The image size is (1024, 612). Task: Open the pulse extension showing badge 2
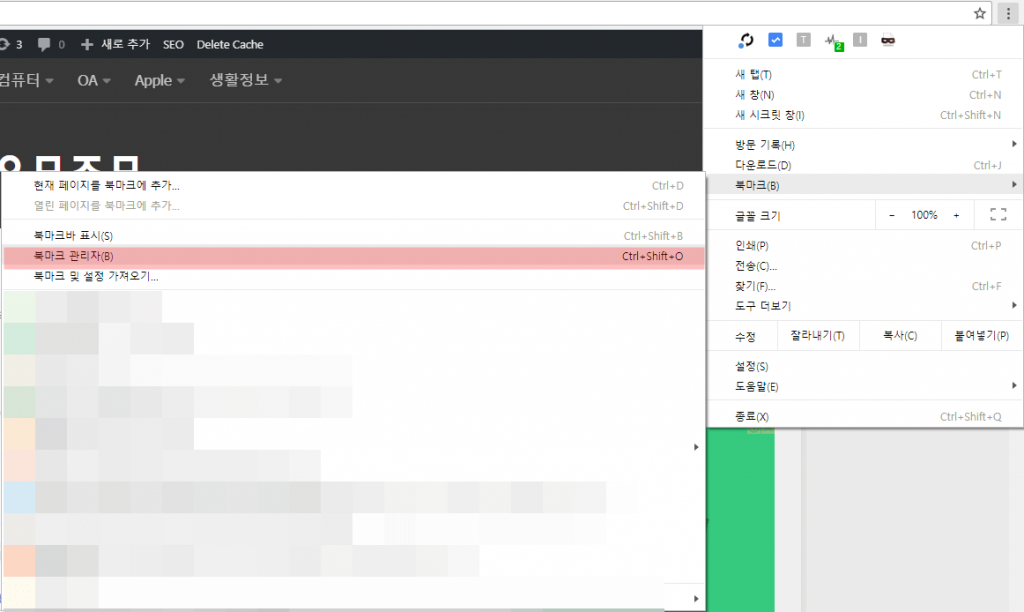pyautogui.click(x=833, y=40)
